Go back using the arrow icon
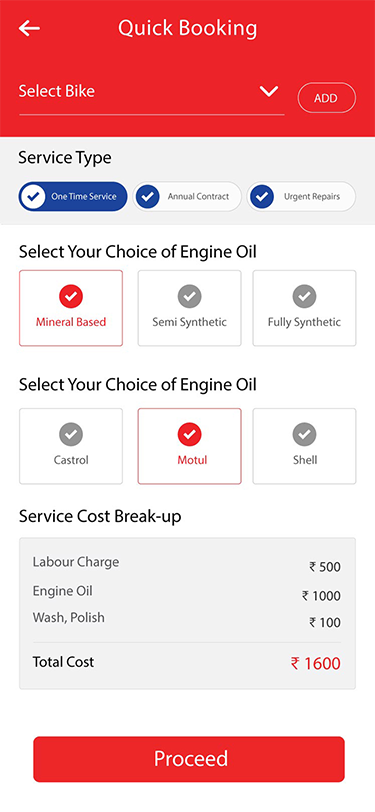Viewport: 375px width, 812px height. (x=29, y=28)
